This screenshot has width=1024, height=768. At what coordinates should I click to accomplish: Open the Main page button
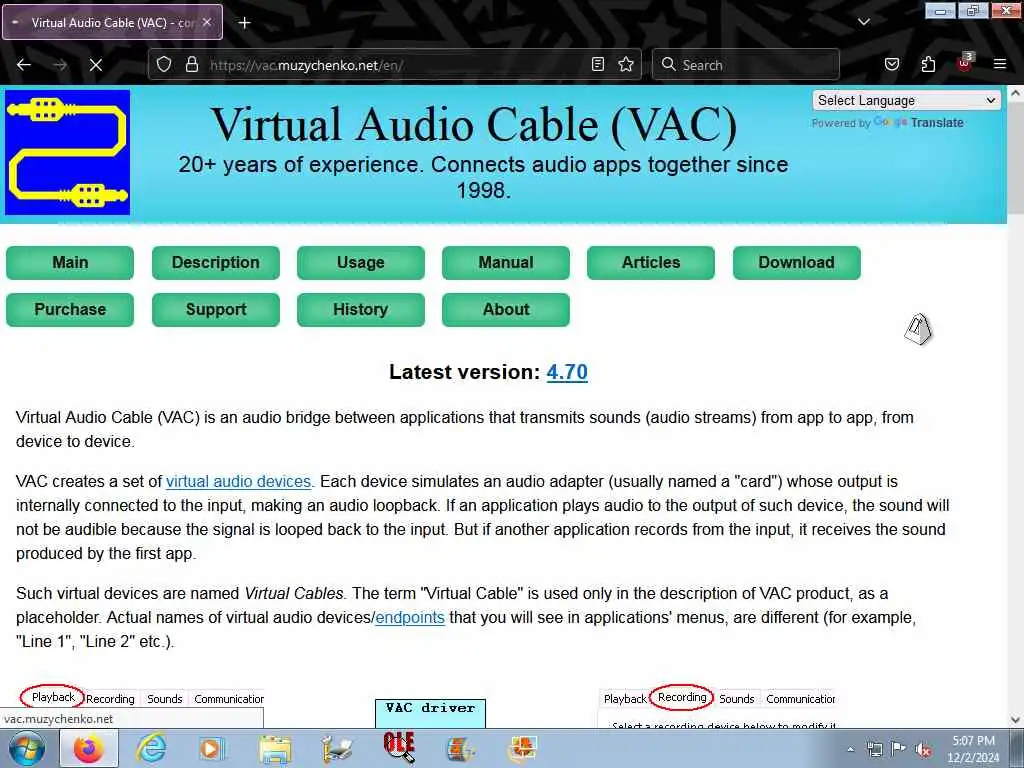coord(70,263)
